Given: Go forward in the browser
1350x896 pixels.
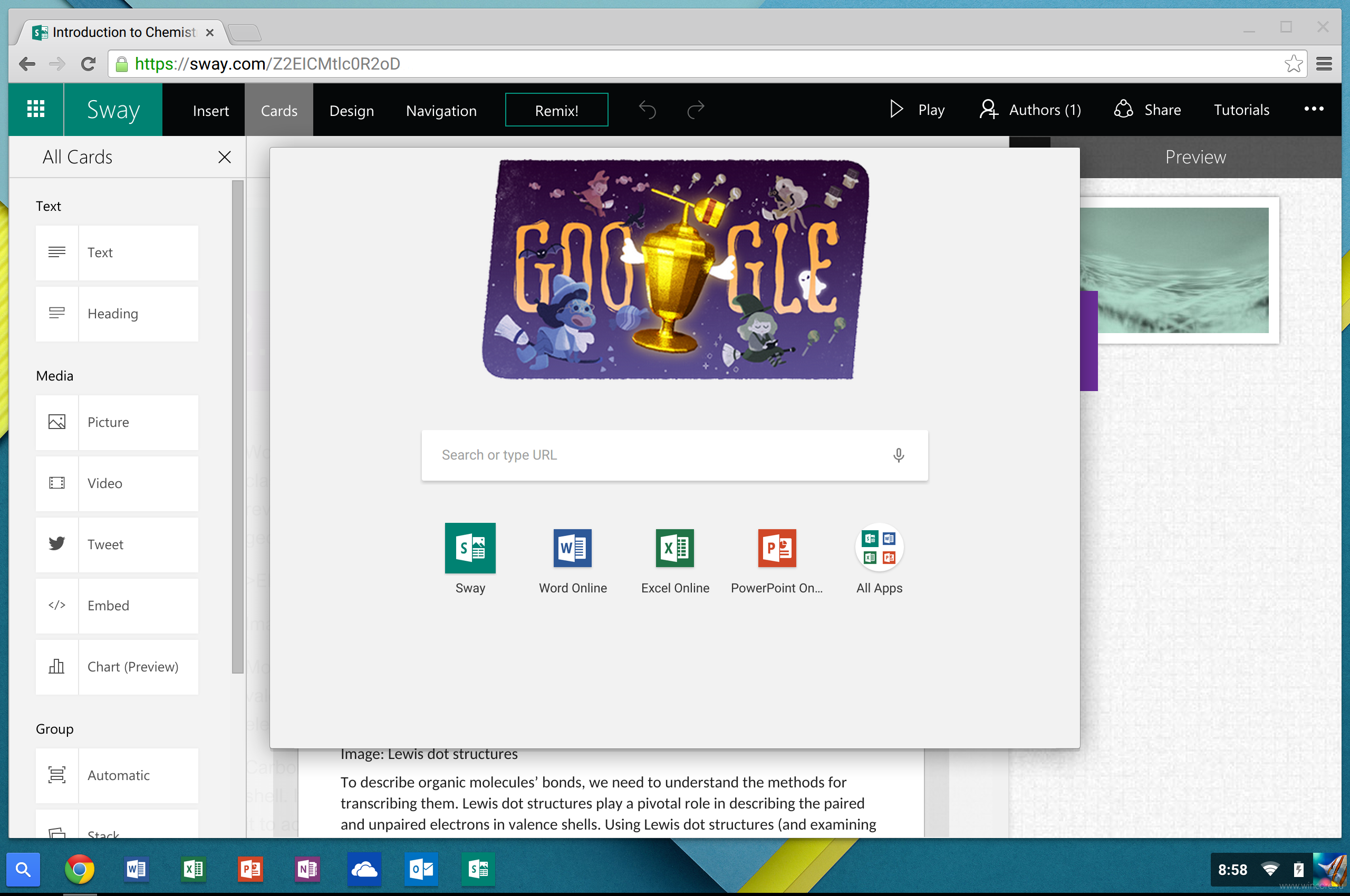Looking at the screenshot, I should tap(57, 64).
